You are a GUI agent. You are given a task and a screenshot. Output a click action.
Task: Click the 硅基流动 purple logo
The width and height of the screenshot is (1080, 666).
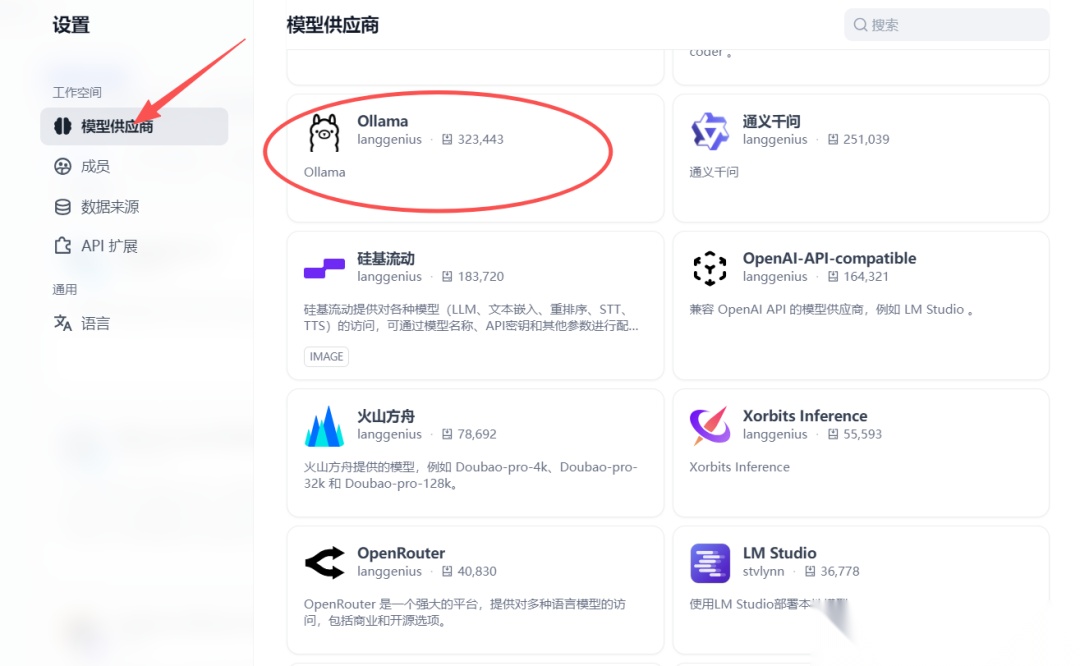[324, 268]
